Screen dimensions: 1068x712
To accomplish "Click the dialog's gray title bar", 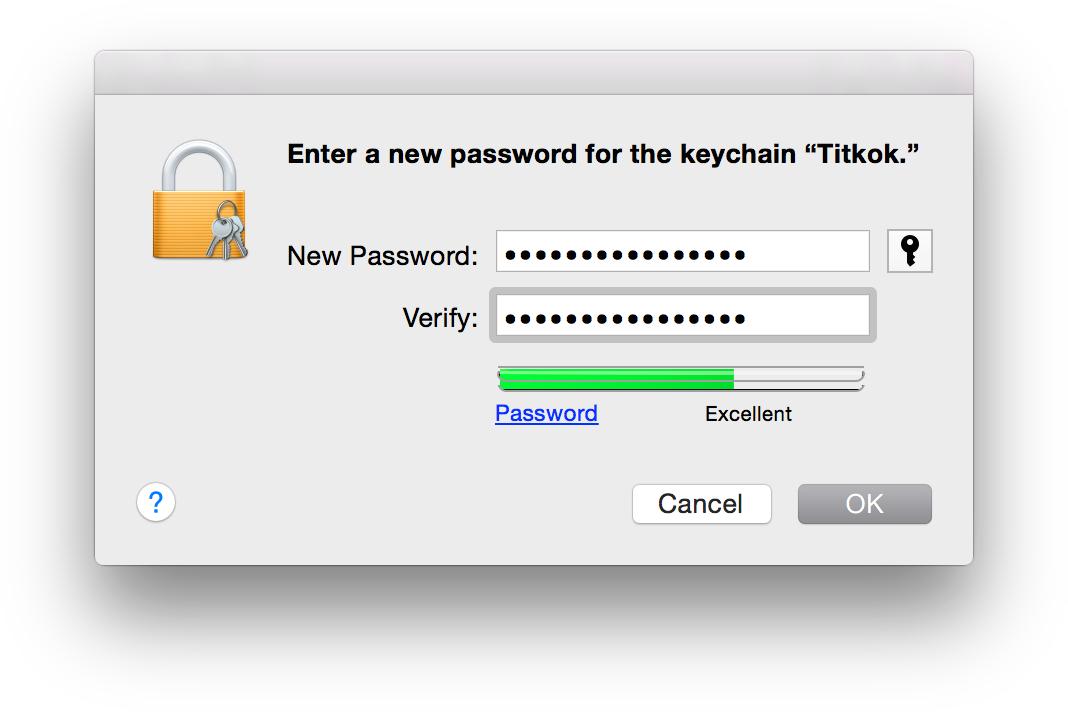I will (x=534, y=73).
